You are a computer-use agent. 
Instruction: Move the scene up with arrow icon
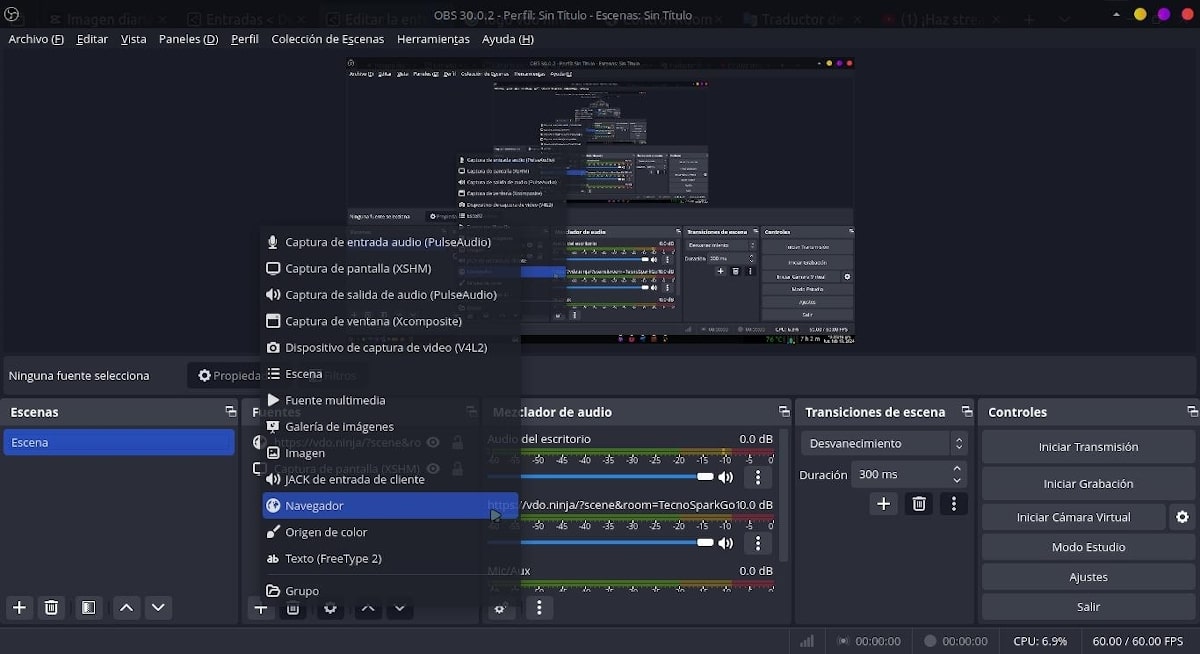coord(126,607)
